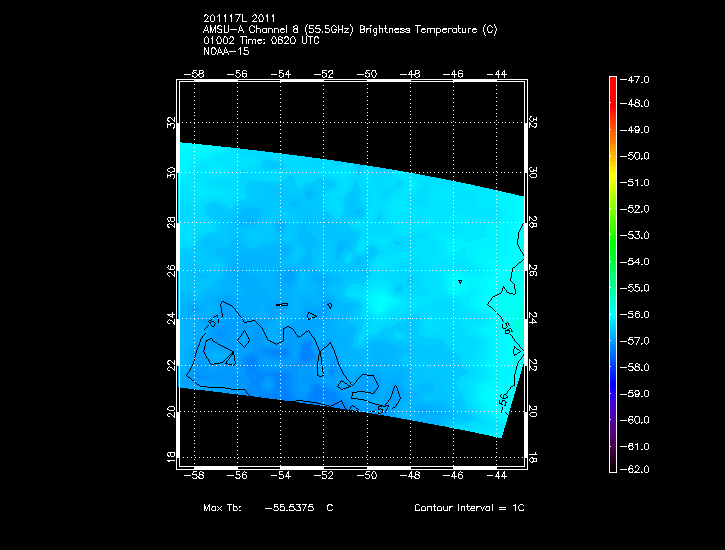Click the -50 longitude label on the top axis
The height and width of the screenshot is (550, 725).
click(368, 73)
